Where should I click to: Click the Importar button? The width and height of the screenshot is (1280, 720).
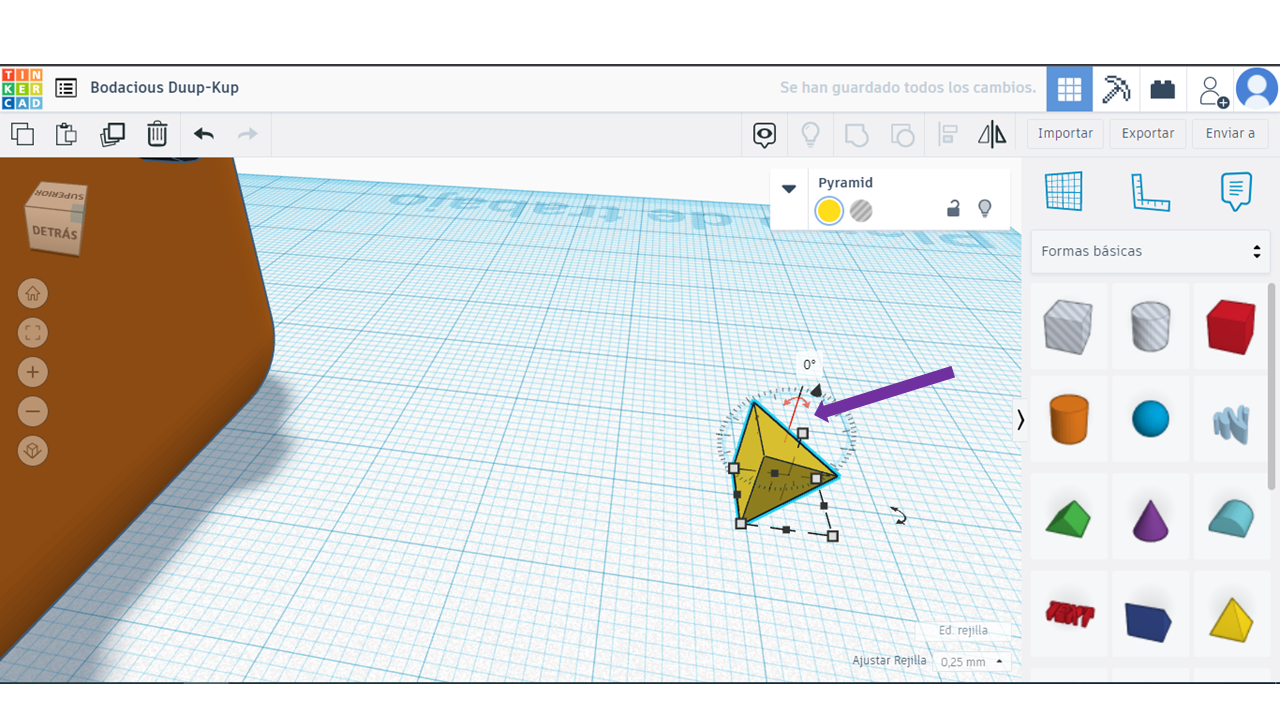pyautogui.click(x=1065, y=134)
